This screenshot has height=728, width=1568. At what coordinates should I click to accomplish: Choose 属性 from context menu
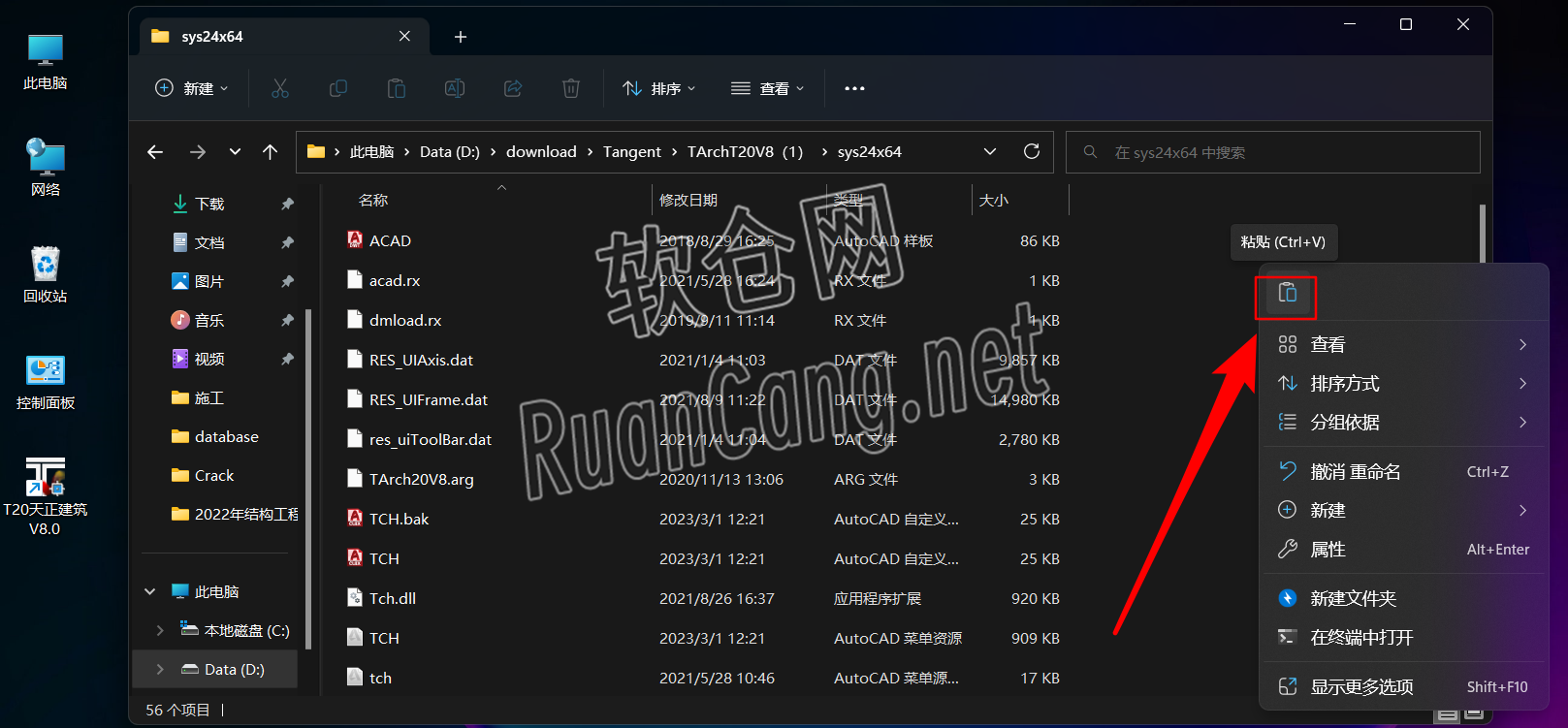coord(1403,549)
